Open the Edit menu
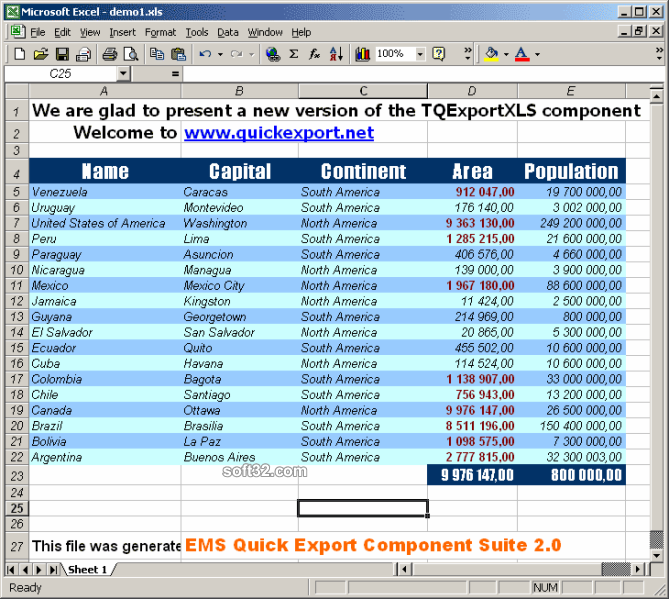Screen dimensions: 669x599 tap(62, 32)
